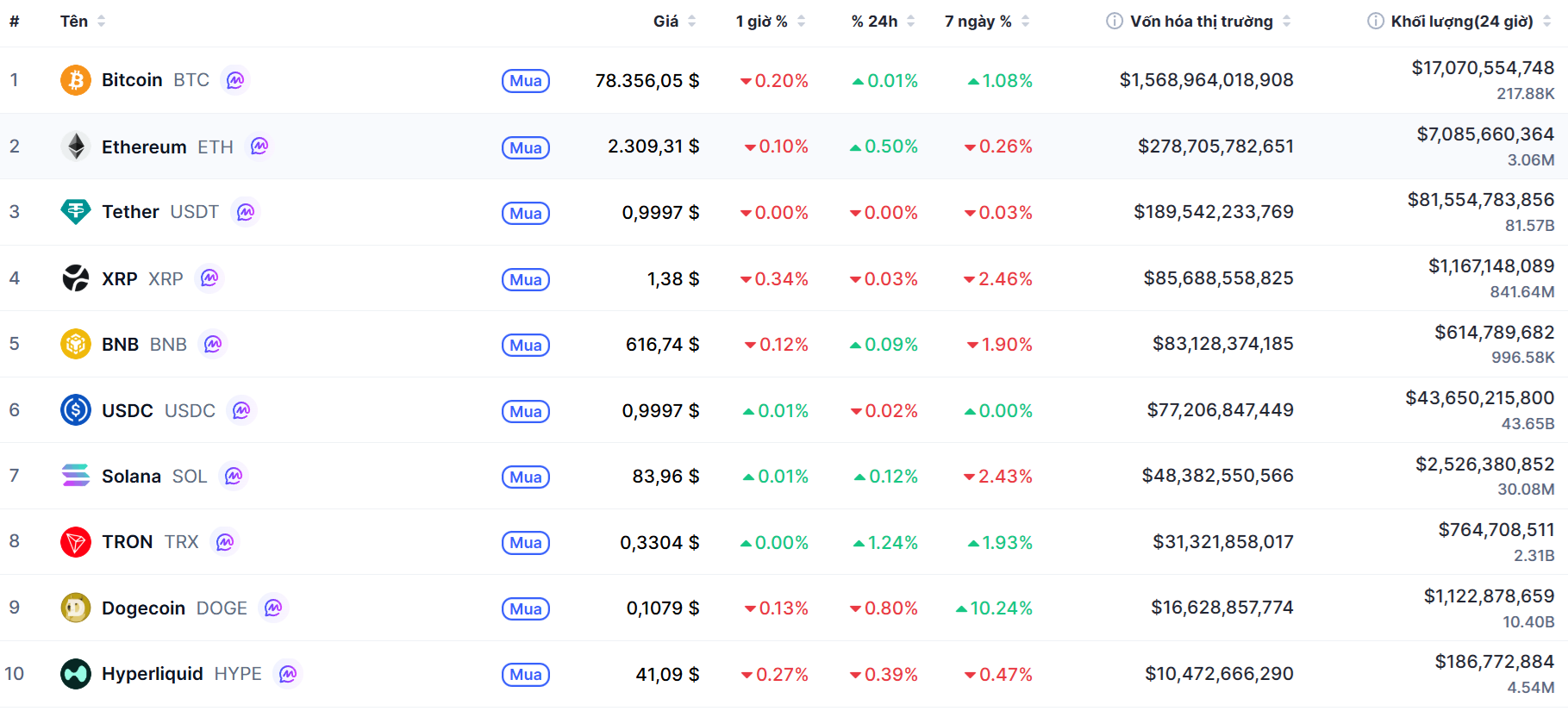Screen dimensions: 1568x711
Task: Open the Bitcoin name link
Action: tap(132, 80)
